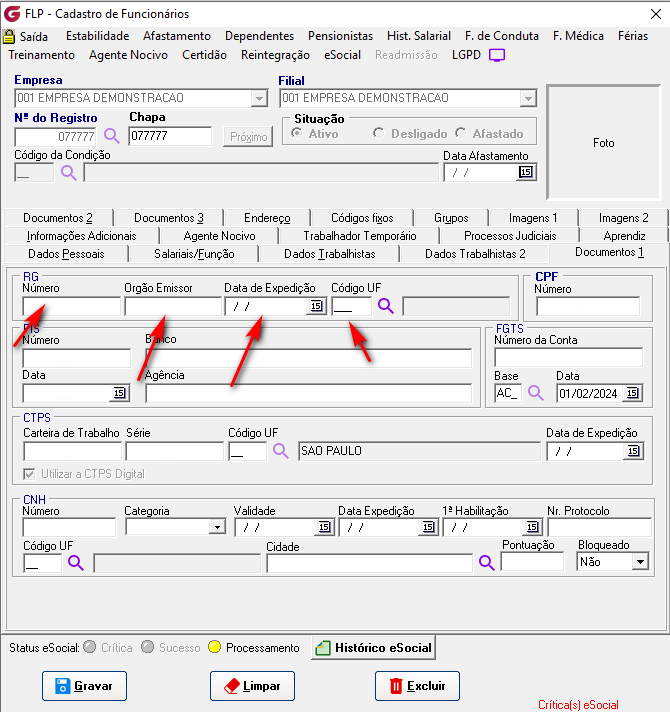The height and width of the screenshot is (712, 670).
Task: Open the Férias menu
Action: click(x=633, y=36)
